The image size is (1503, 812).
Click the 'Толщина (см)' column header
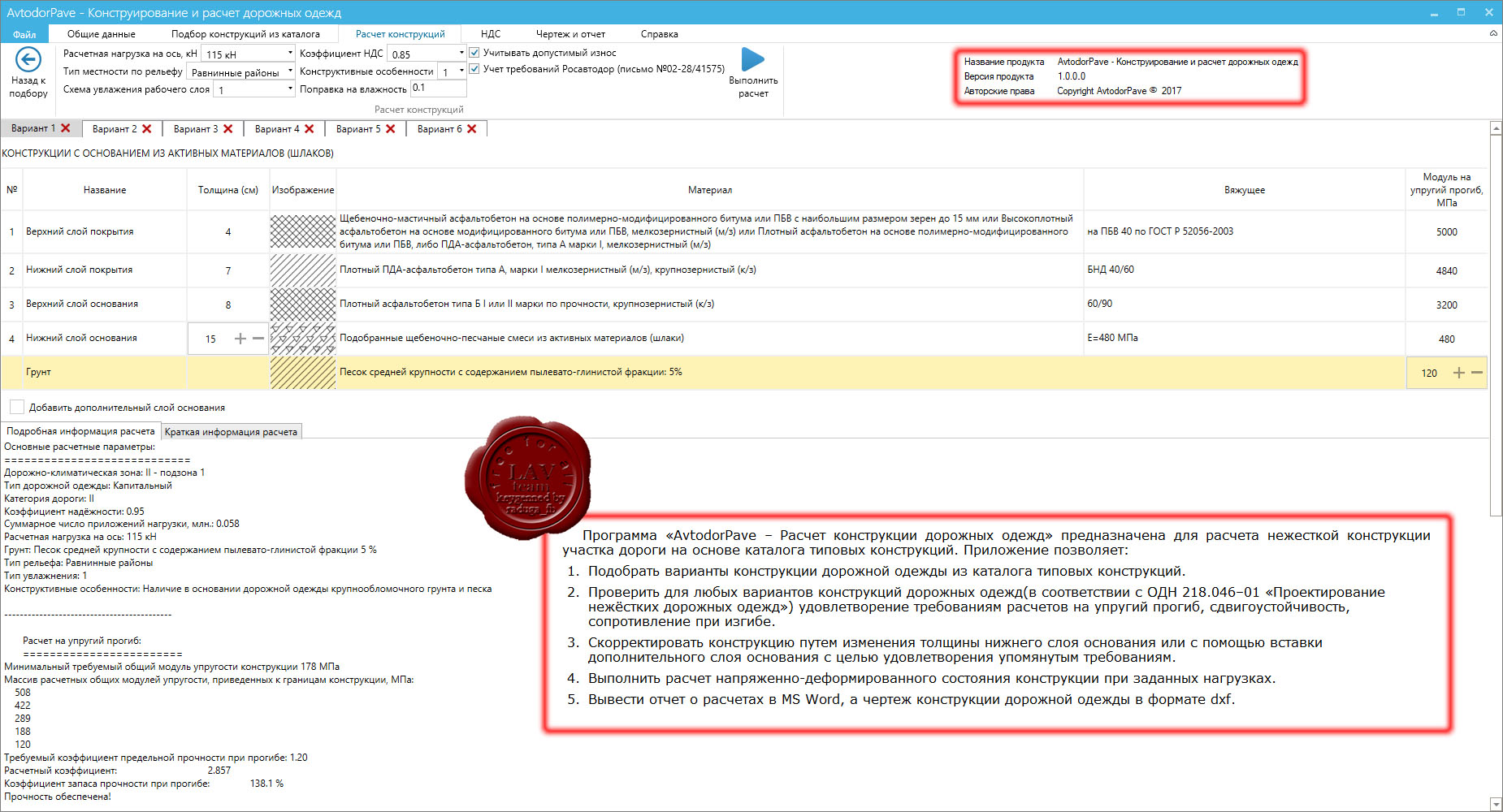coord(228,190)
